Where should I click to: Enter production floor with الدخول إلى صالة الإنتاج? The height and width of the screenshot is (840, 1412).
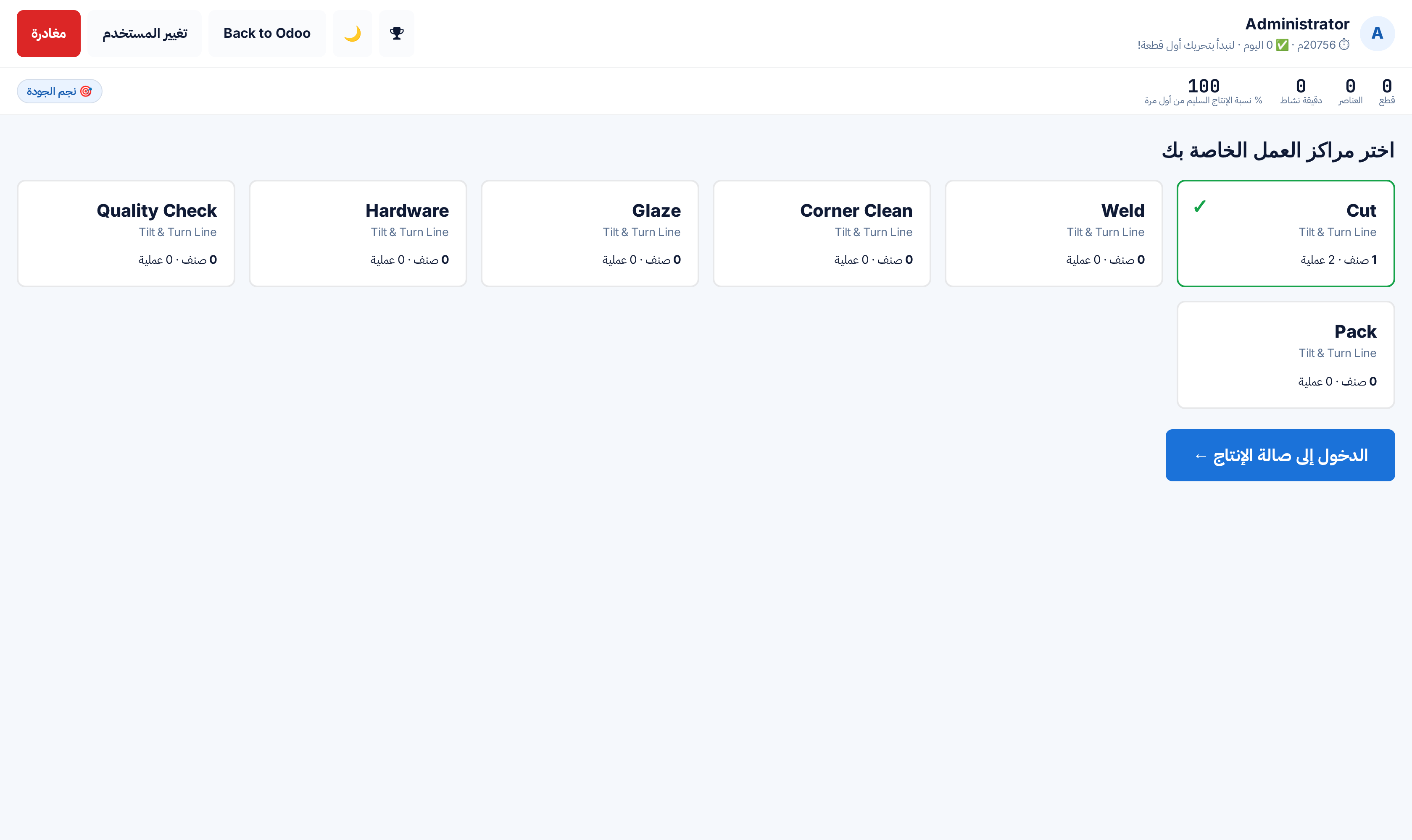coord(1280,455)
